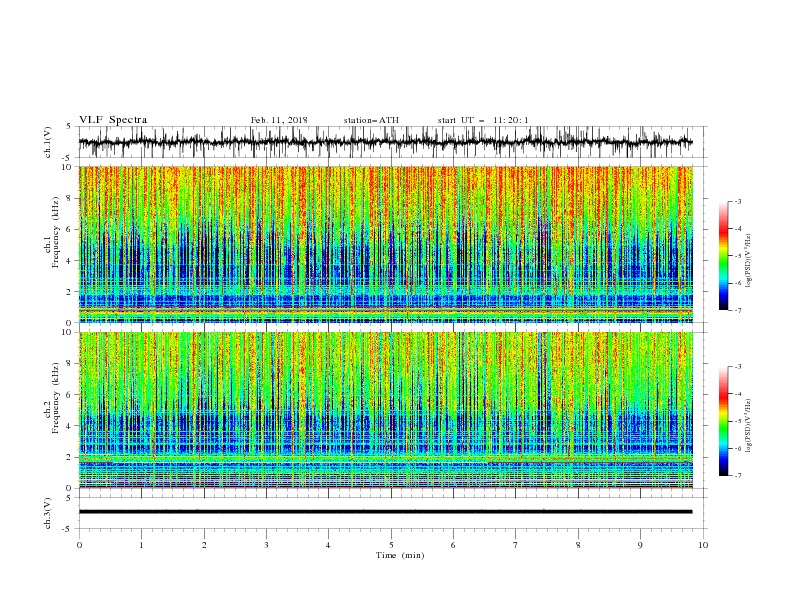Click the "station=ATH" header label
This screenshot has width=792, height=612.
371,120
